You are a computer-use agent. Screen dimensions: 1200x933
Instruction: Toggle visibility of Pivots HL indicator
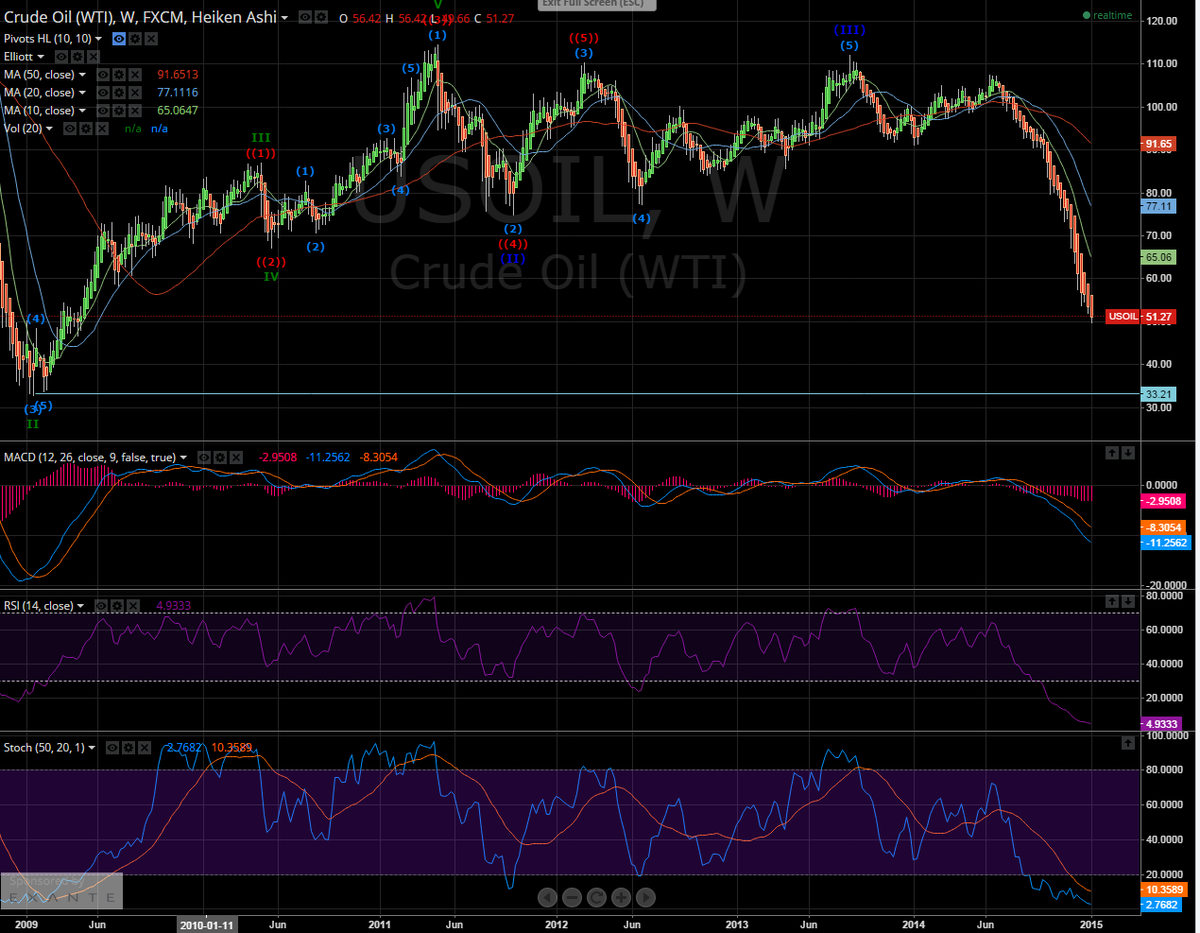119,39
